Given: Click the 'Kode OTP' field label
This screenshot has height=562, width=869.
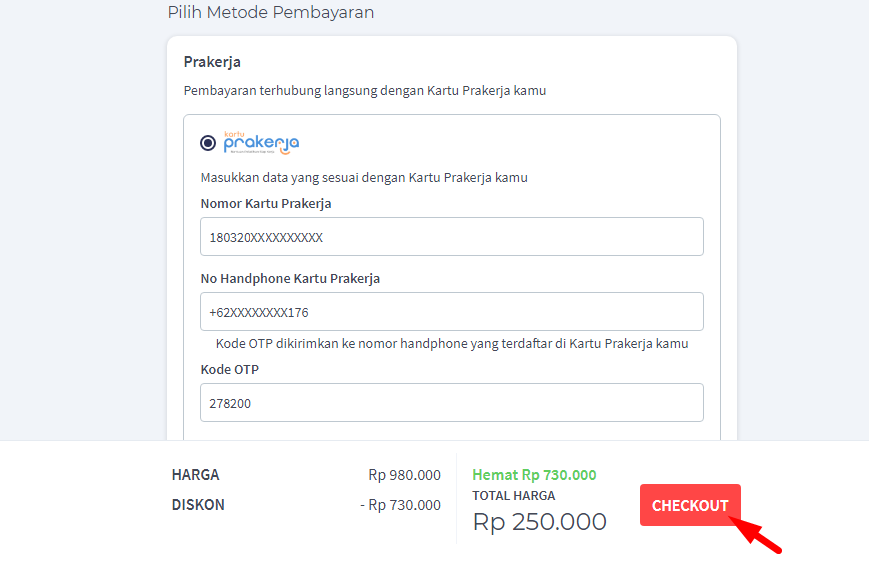Looking at the screenshot, I should click(x=230, y=370).
